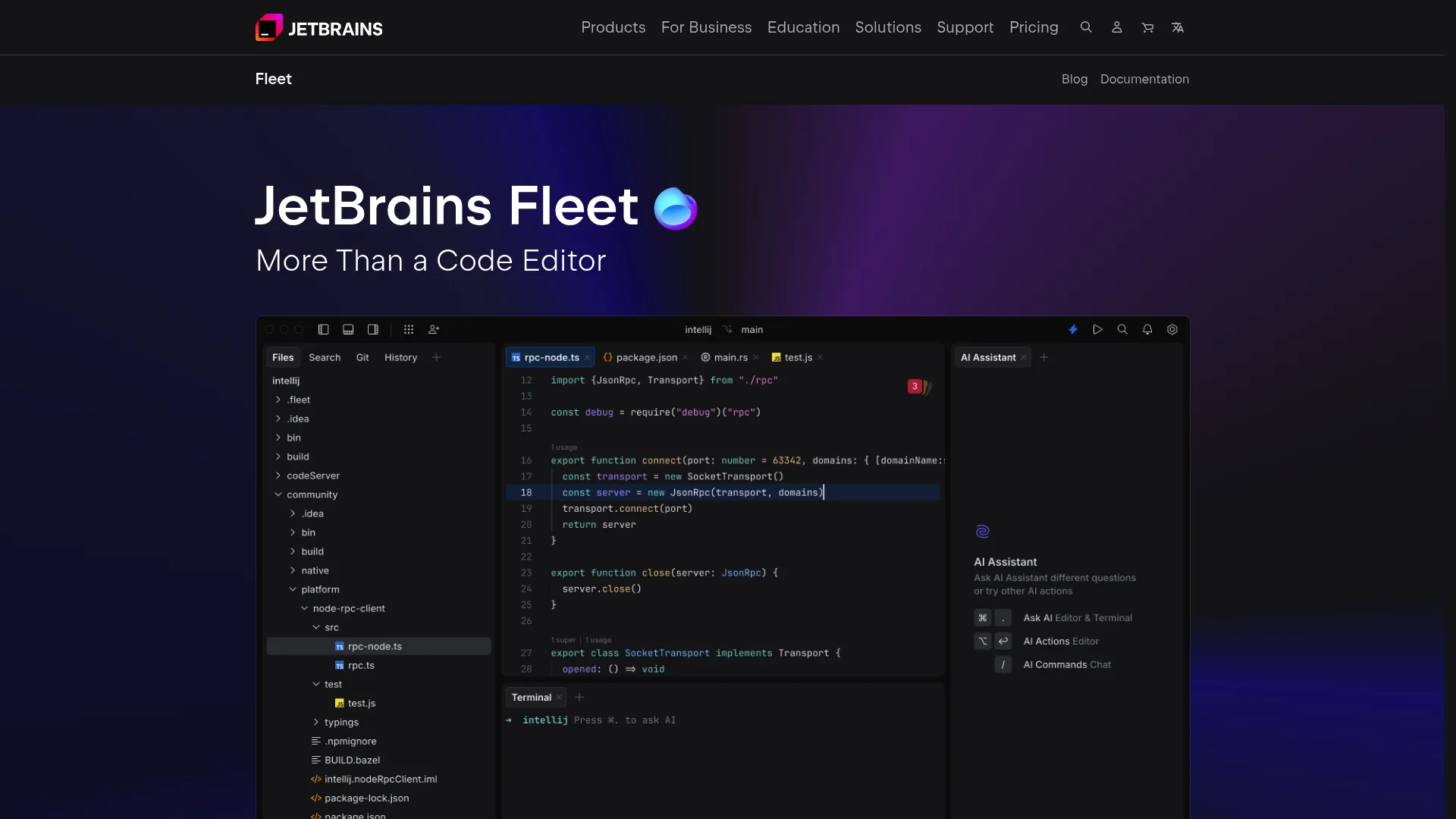
Task: Open the Documentation link
Action: (x=1144, y=79)
